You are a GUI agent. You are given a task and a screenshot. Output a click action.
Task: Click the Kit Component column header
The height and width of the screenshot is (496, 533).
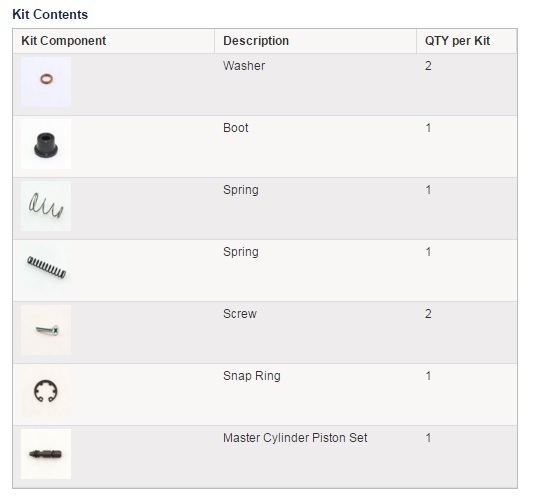(x=64, y=41)
